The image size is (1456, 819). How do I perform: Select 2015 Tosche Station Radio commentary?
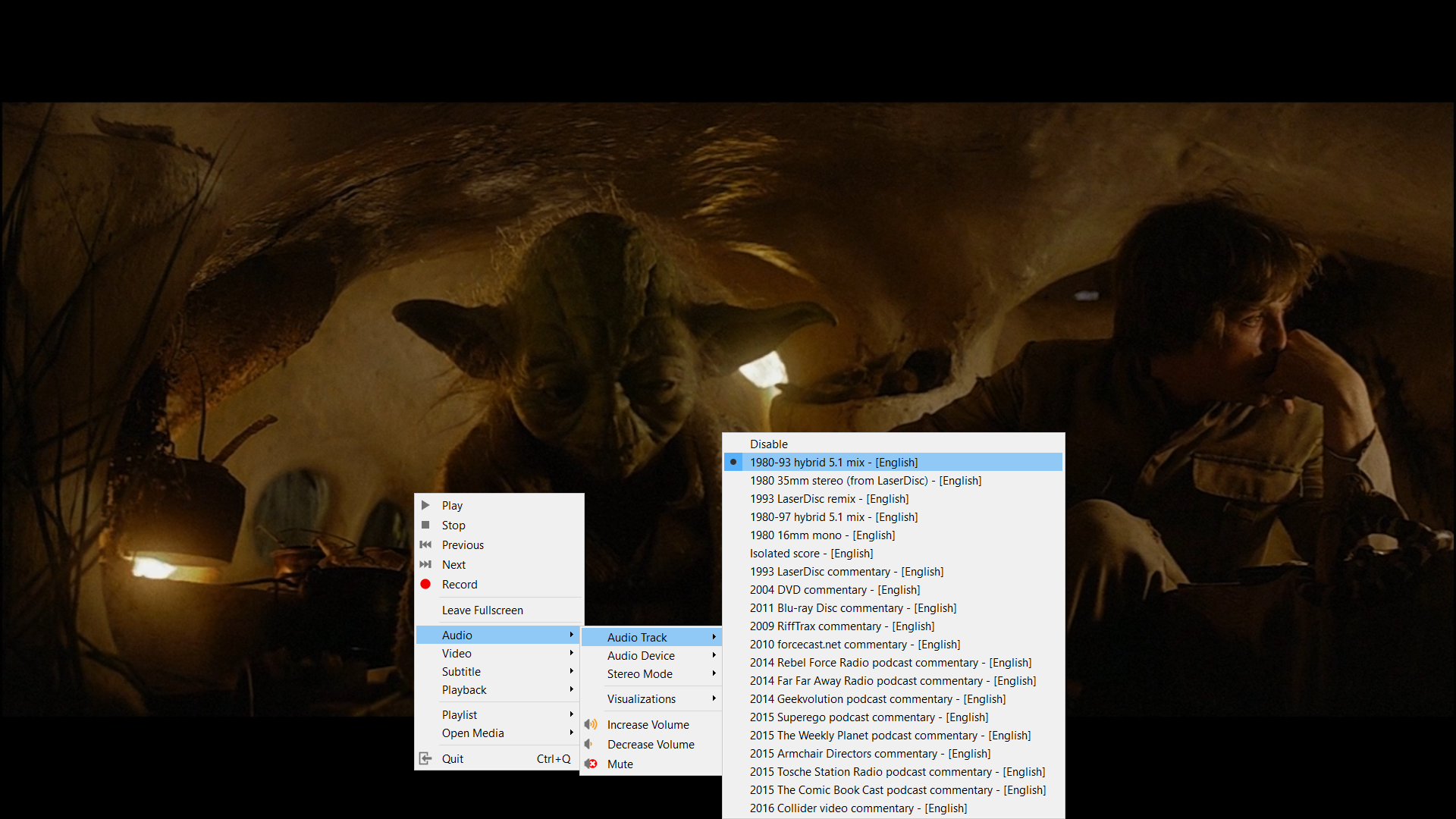(x=893, y=771)
